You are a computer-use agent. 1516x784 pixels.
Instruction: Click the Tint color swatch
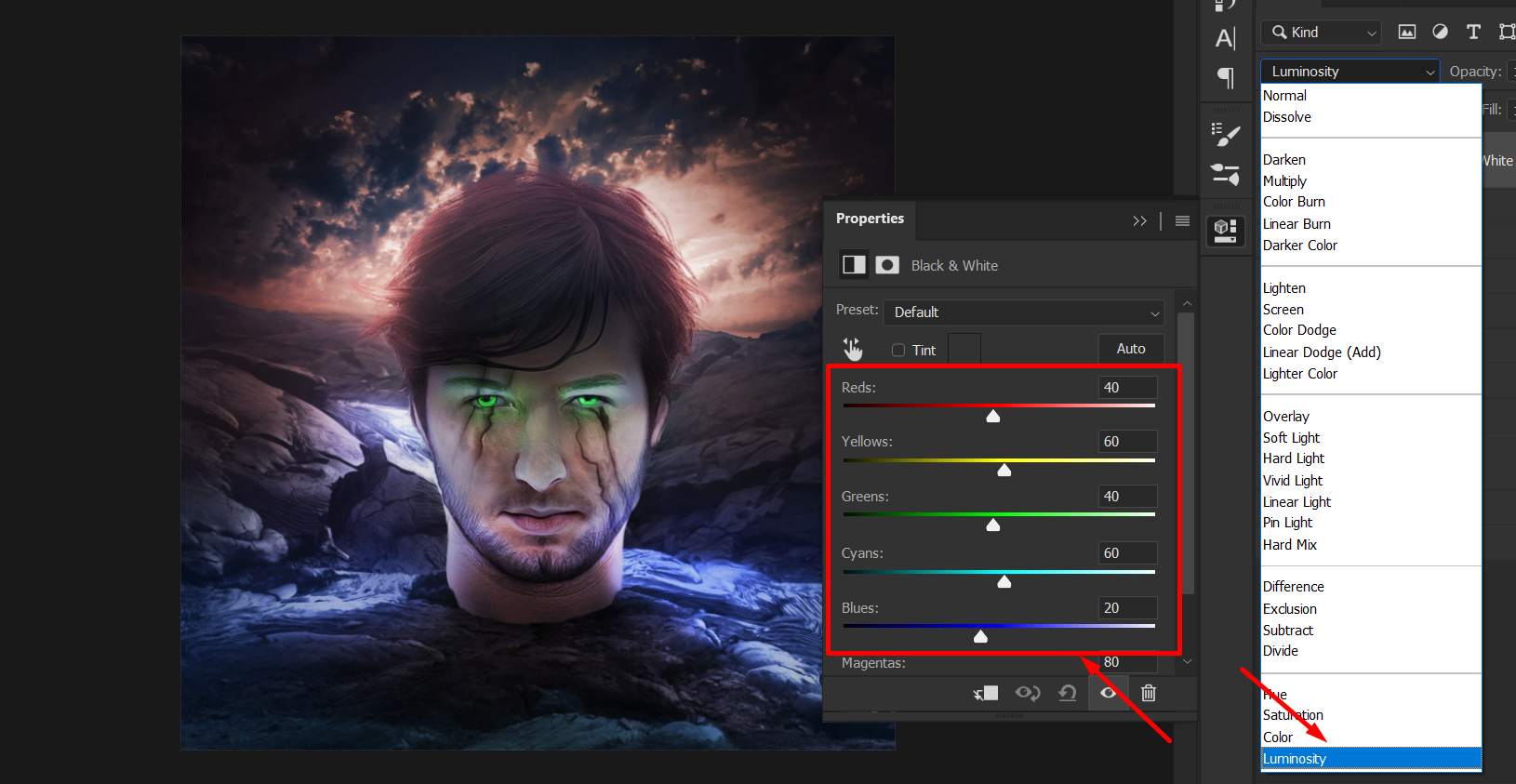pos(964,350)
